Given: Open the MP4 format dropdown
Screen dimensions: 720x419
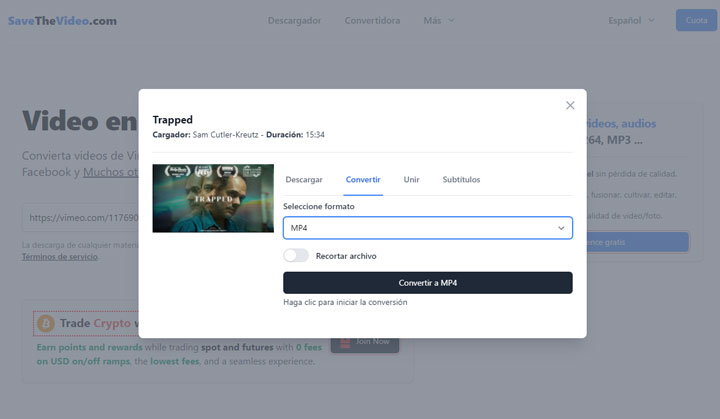Looking at the screenshot, I should pos(428,228).
